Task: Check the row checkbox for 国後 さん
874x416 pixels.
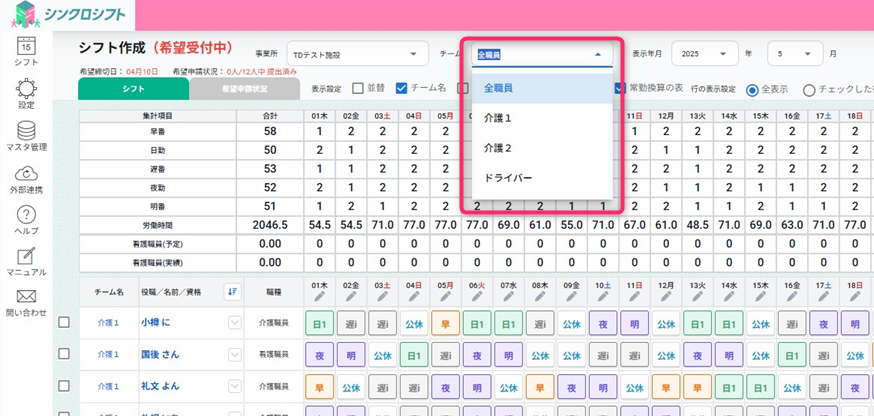Action: coord(64,354)
